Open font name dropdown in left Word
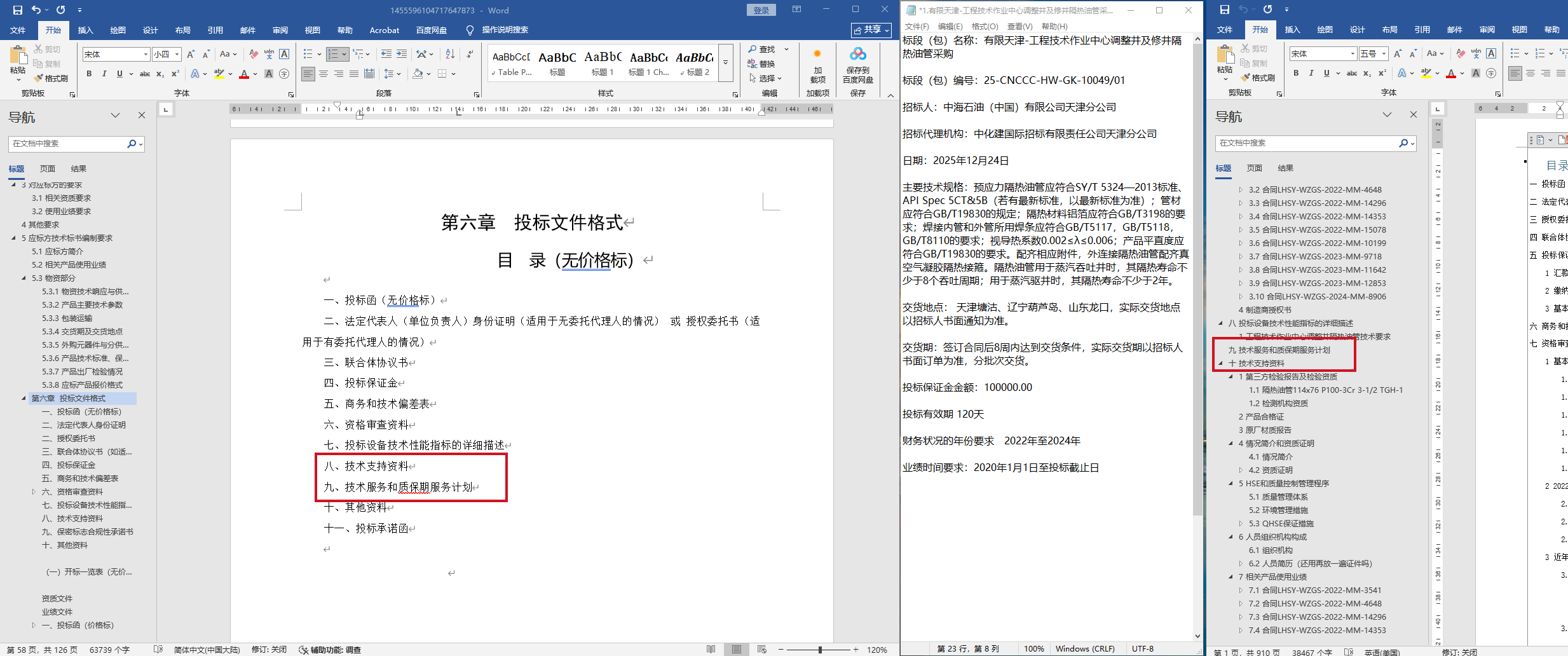This screenshot has height=656, width=1568. coord(146,55)
